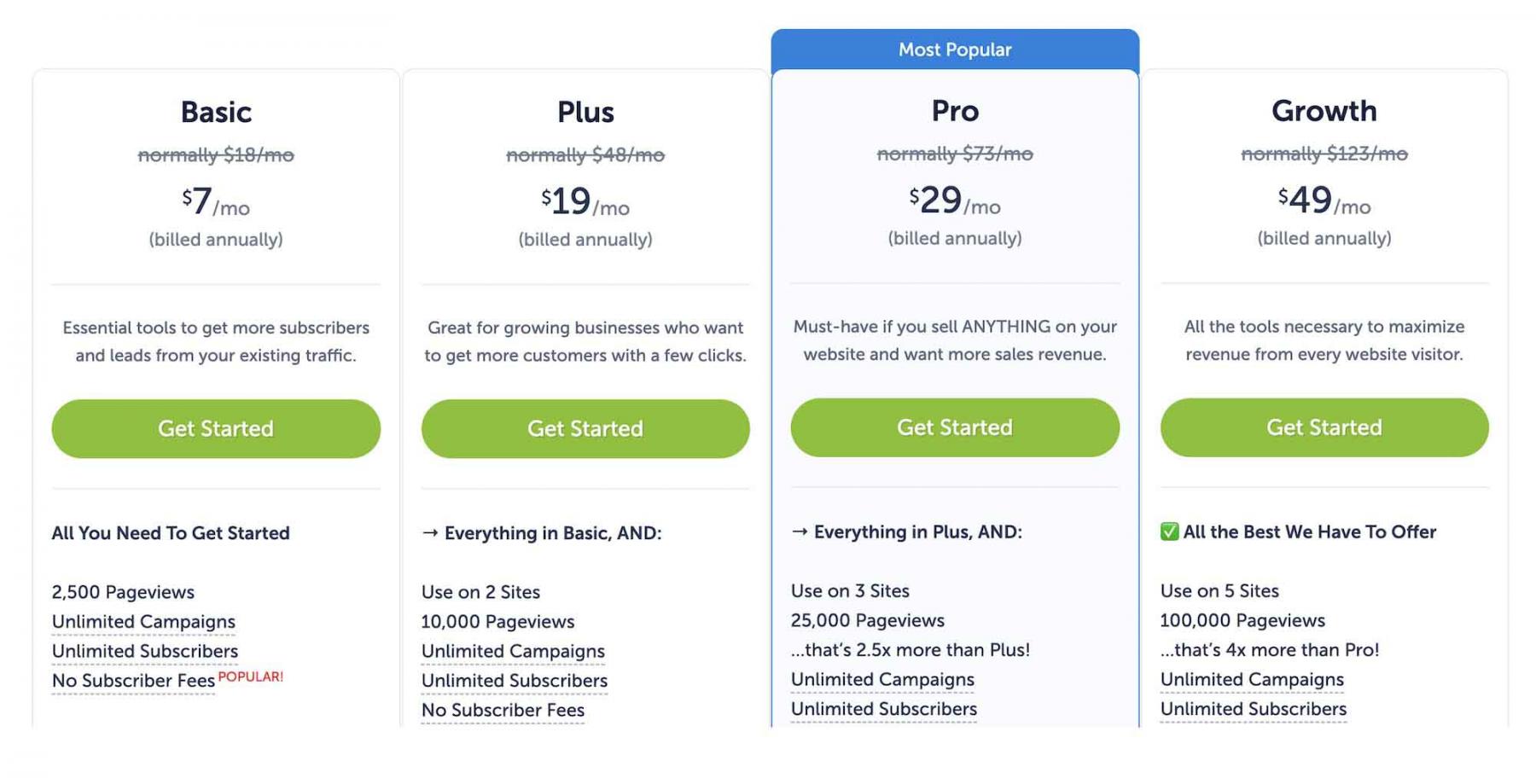This screenshot has width=1536, height=784.
Task: Click the arrow before "Everything in Basic, AND:"
Action: coord(430,533)
